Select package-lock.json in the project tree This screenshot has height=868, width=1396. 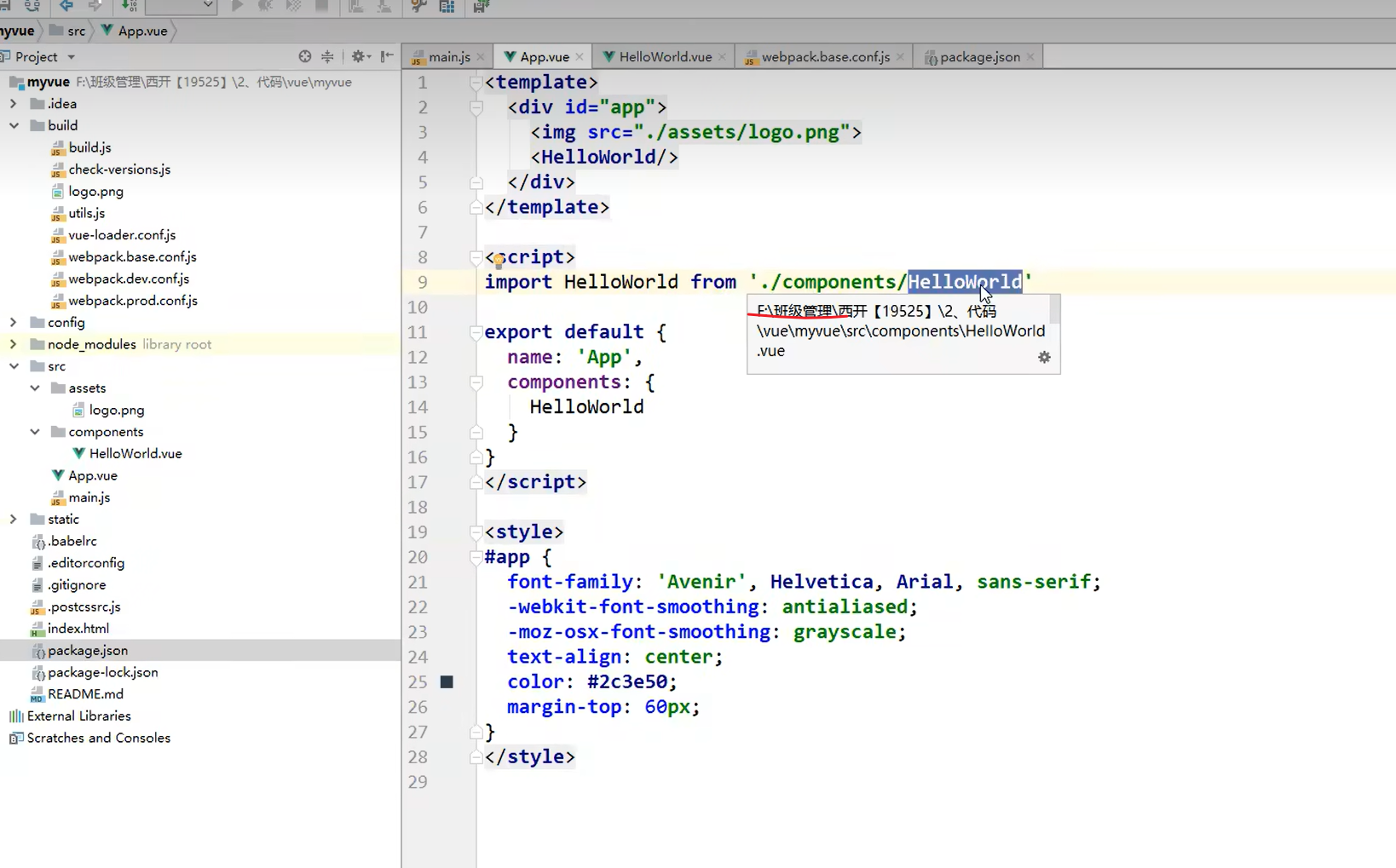click(x=102, y=672)
